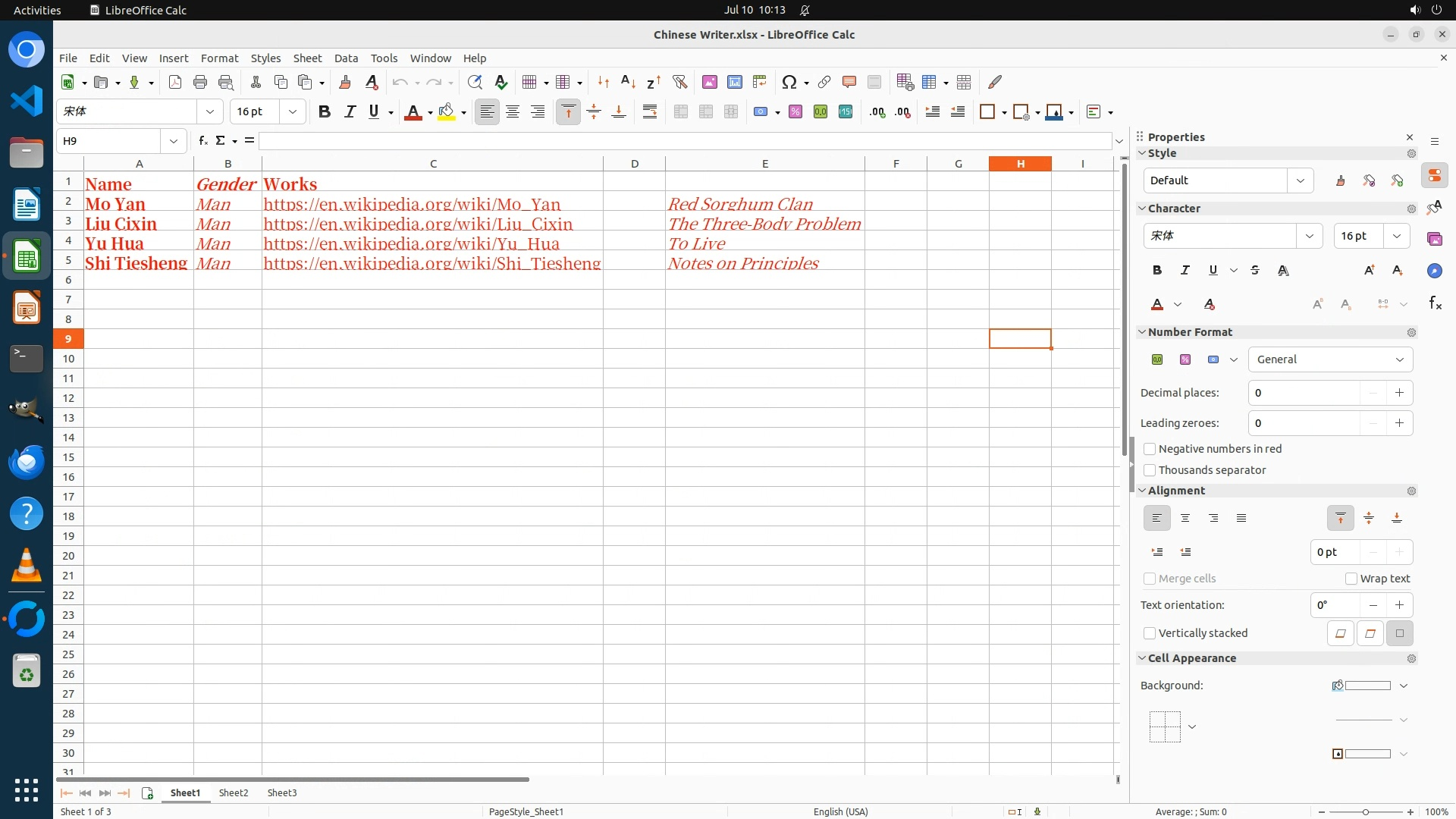This screenshot has width=1456, height=819.
Task: Open the font size 16 pt dropdown in toolbar
Action: [x=292, y=111]
